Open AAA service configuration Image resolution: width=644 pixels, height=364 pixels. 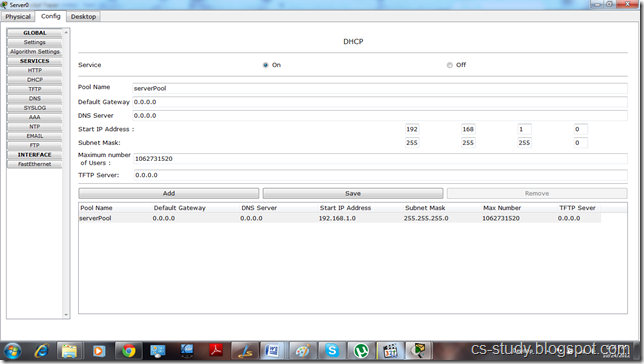(34, 117)
